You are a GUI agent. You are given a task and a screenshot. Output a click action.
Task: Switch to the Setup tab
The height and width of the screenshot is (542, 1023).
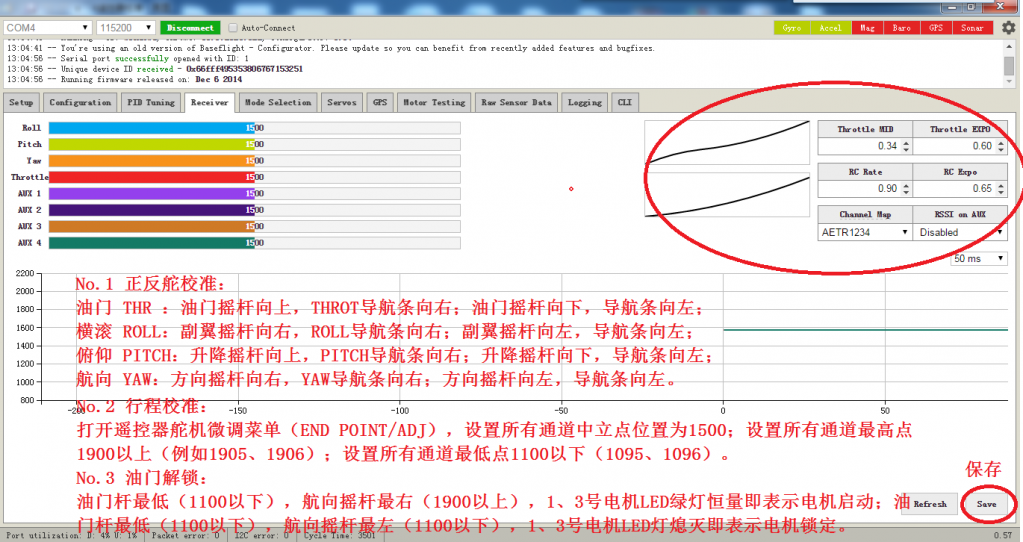pos(21,102)
